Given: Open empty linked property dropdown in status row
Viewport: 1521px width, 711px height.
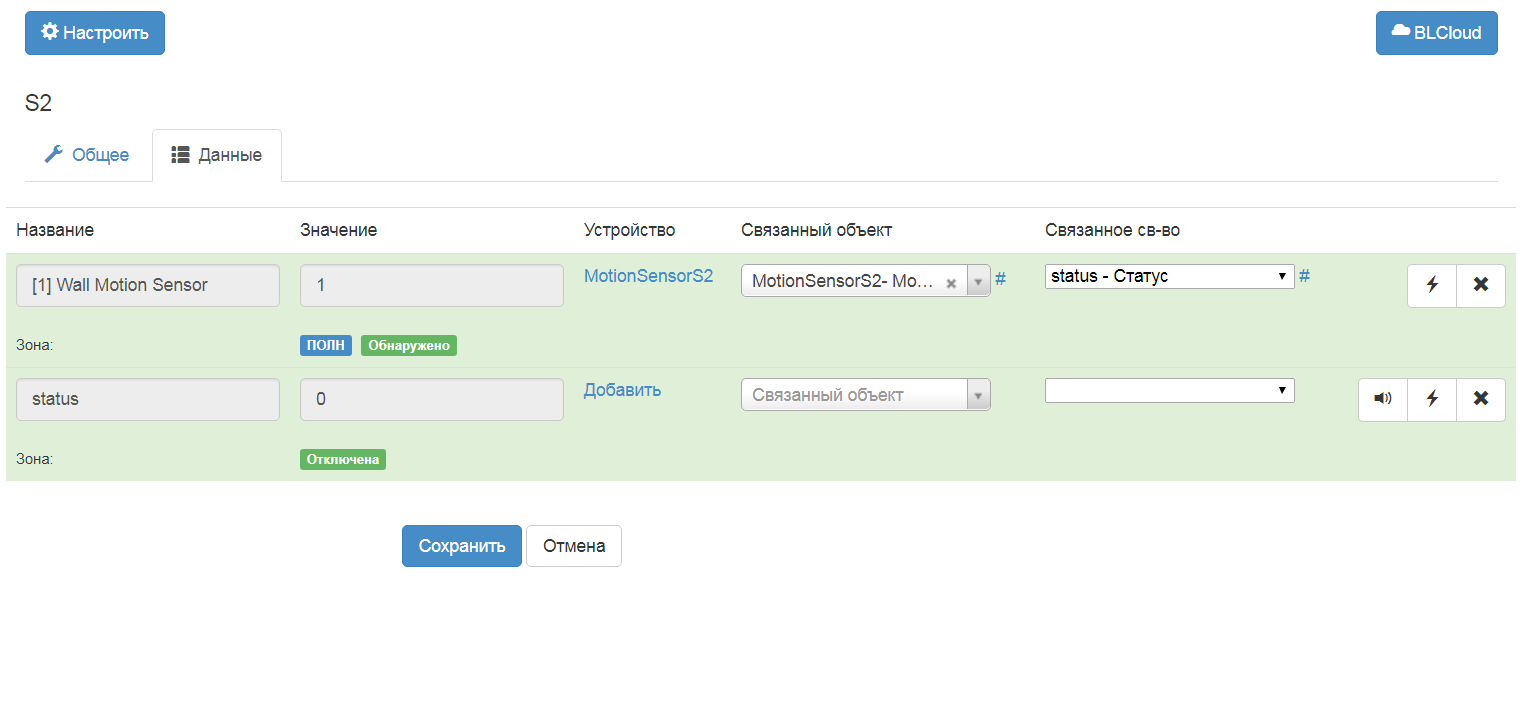Looking at the screenshot, I should [x=1169, y=391].
